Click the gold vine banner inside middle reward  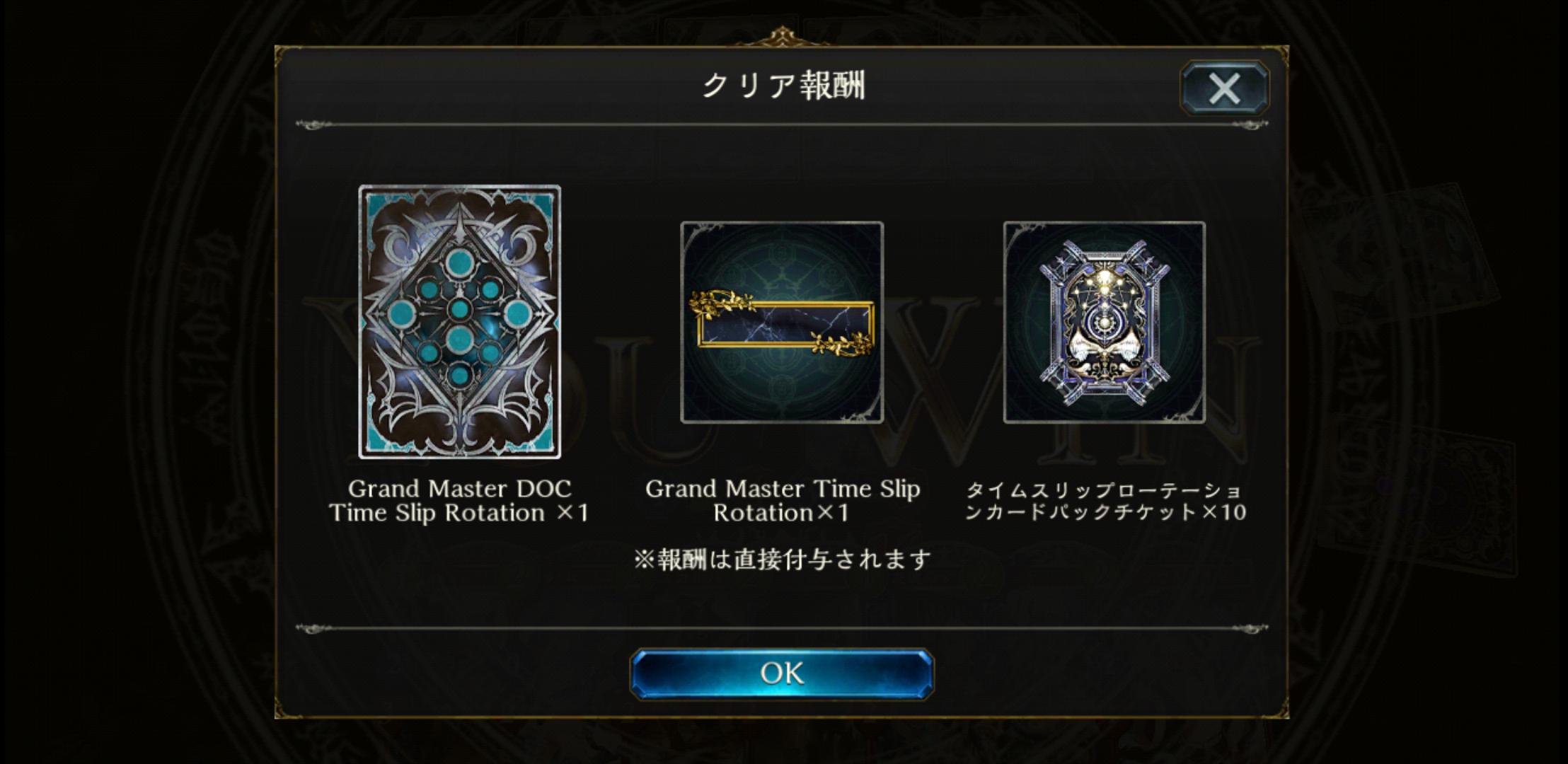pos(782,323)
